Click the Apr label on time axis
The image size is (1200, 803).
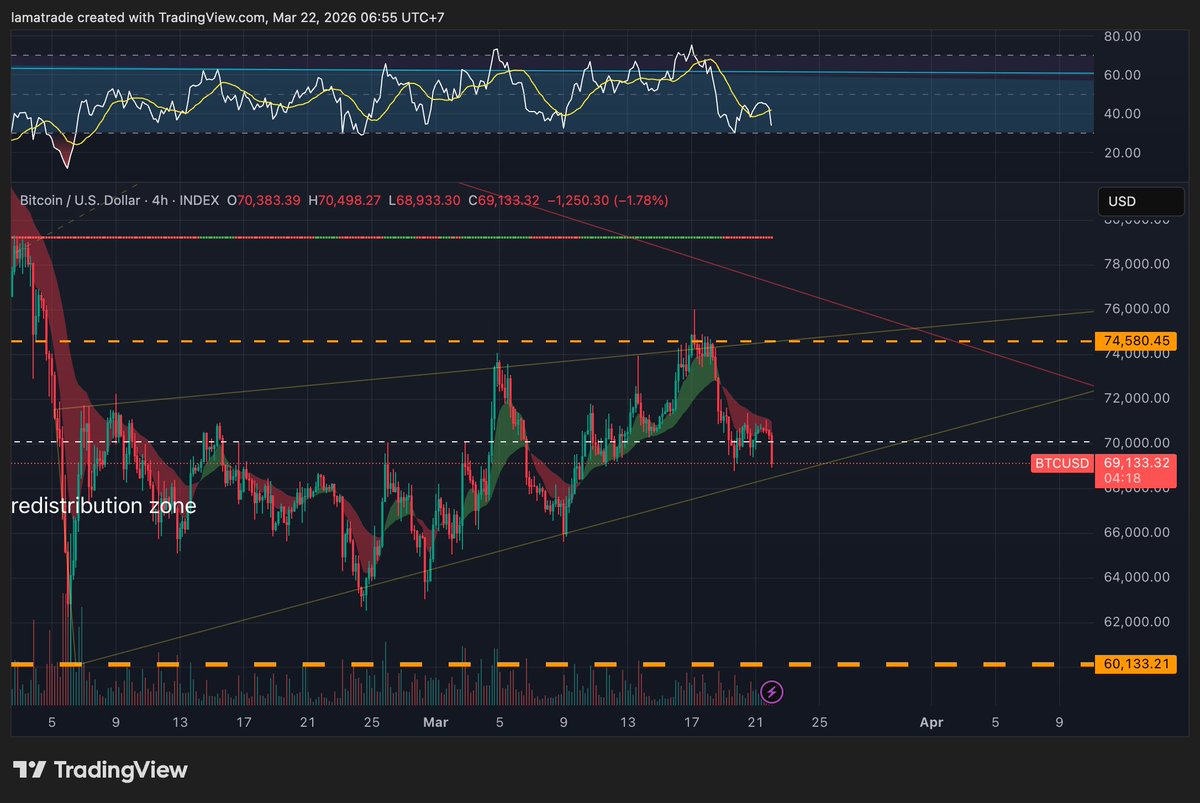point(931,720)
